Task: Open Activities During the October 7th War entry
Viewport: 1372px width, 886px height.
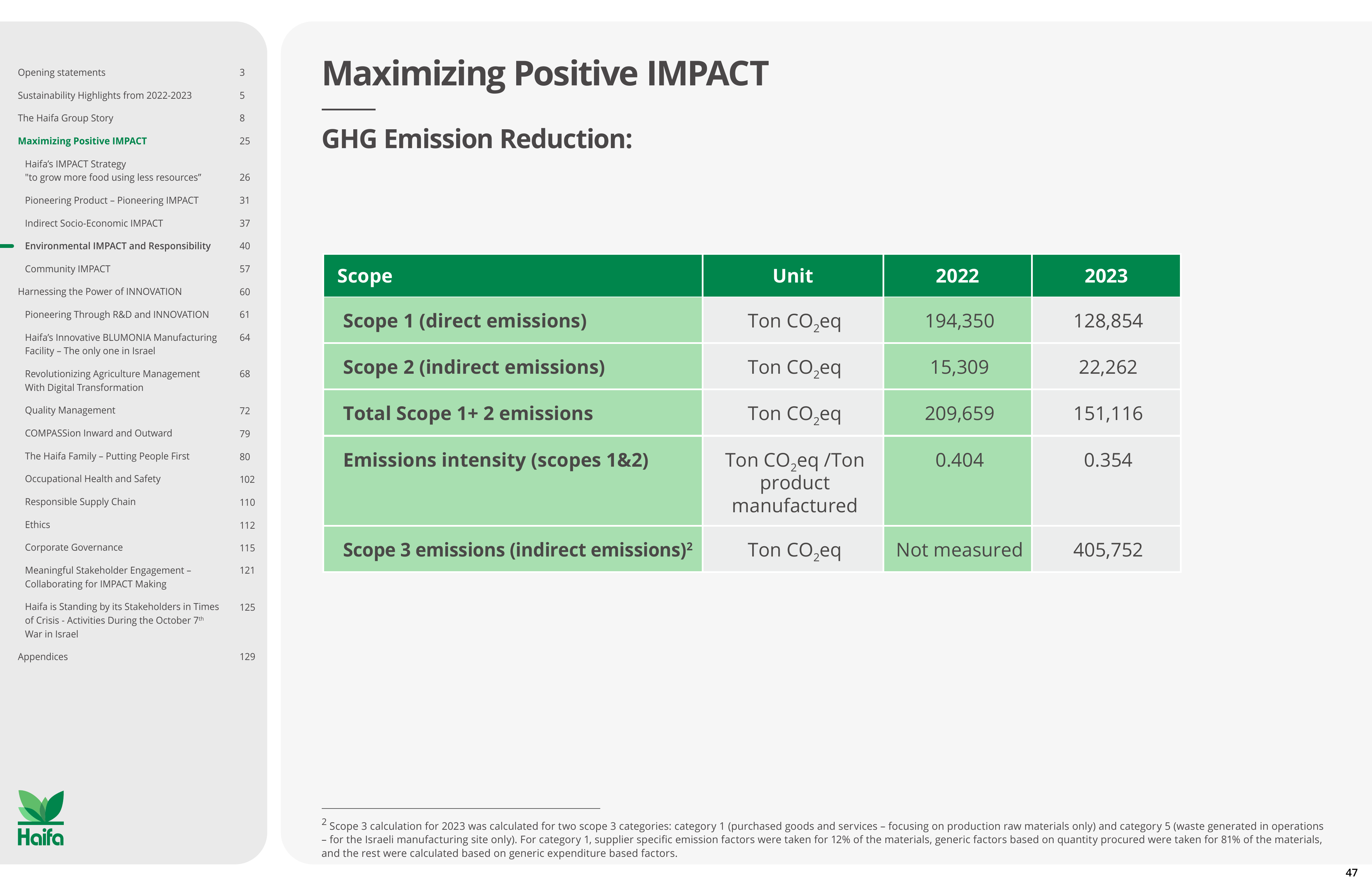Action: coord(122,620)
